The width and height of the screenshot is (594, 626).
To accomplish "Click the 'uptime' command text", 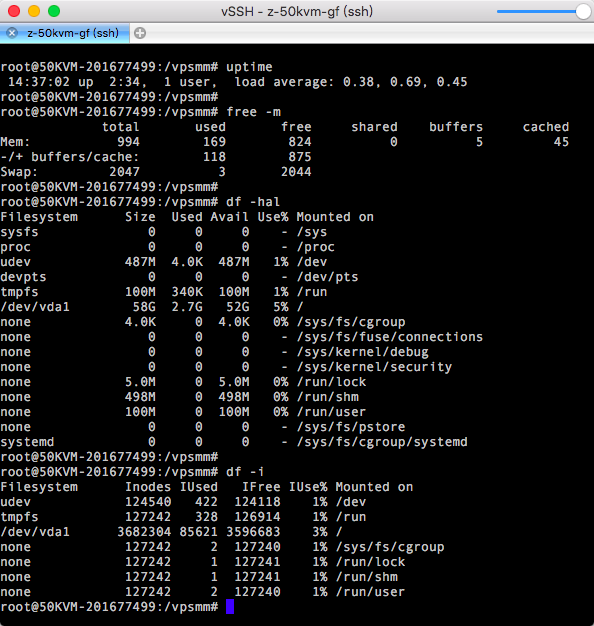I will pos(249,67).
